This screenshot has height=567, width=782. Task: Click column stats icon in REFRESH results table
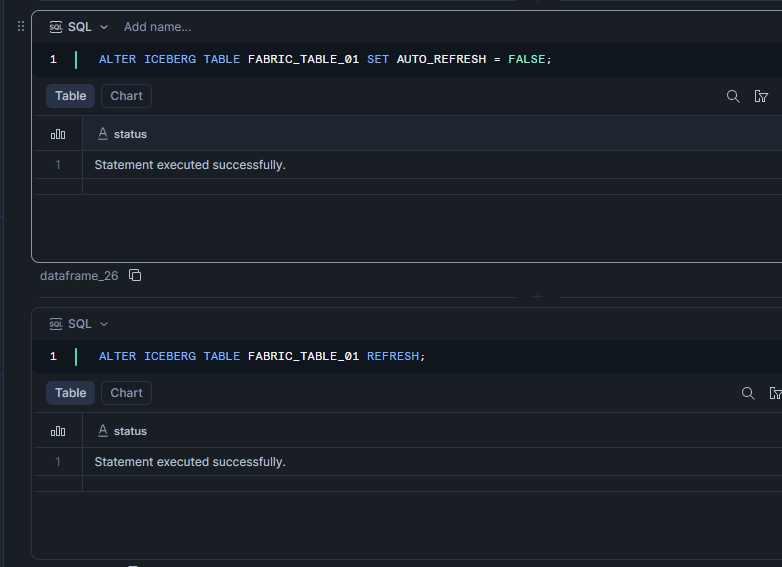(x=58, y=431)
